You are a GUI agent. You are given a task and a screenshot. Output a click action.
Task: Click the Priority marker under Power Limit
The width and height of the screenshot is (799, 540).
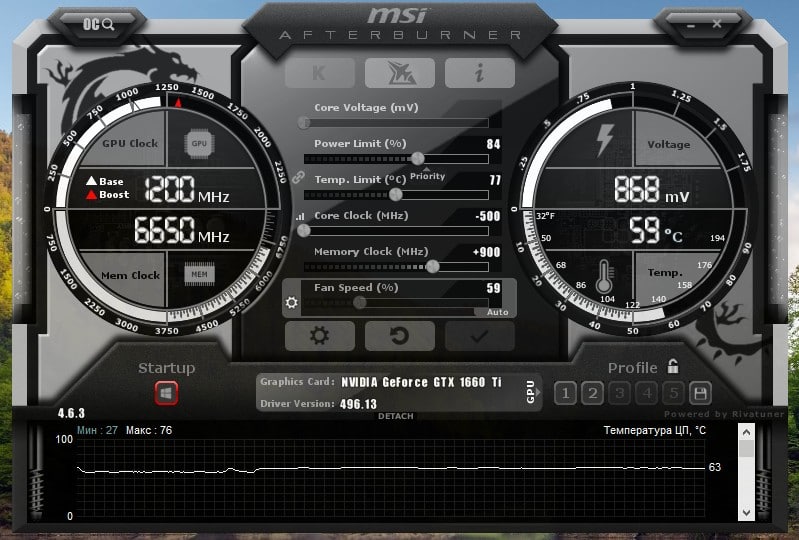(427, 175)
